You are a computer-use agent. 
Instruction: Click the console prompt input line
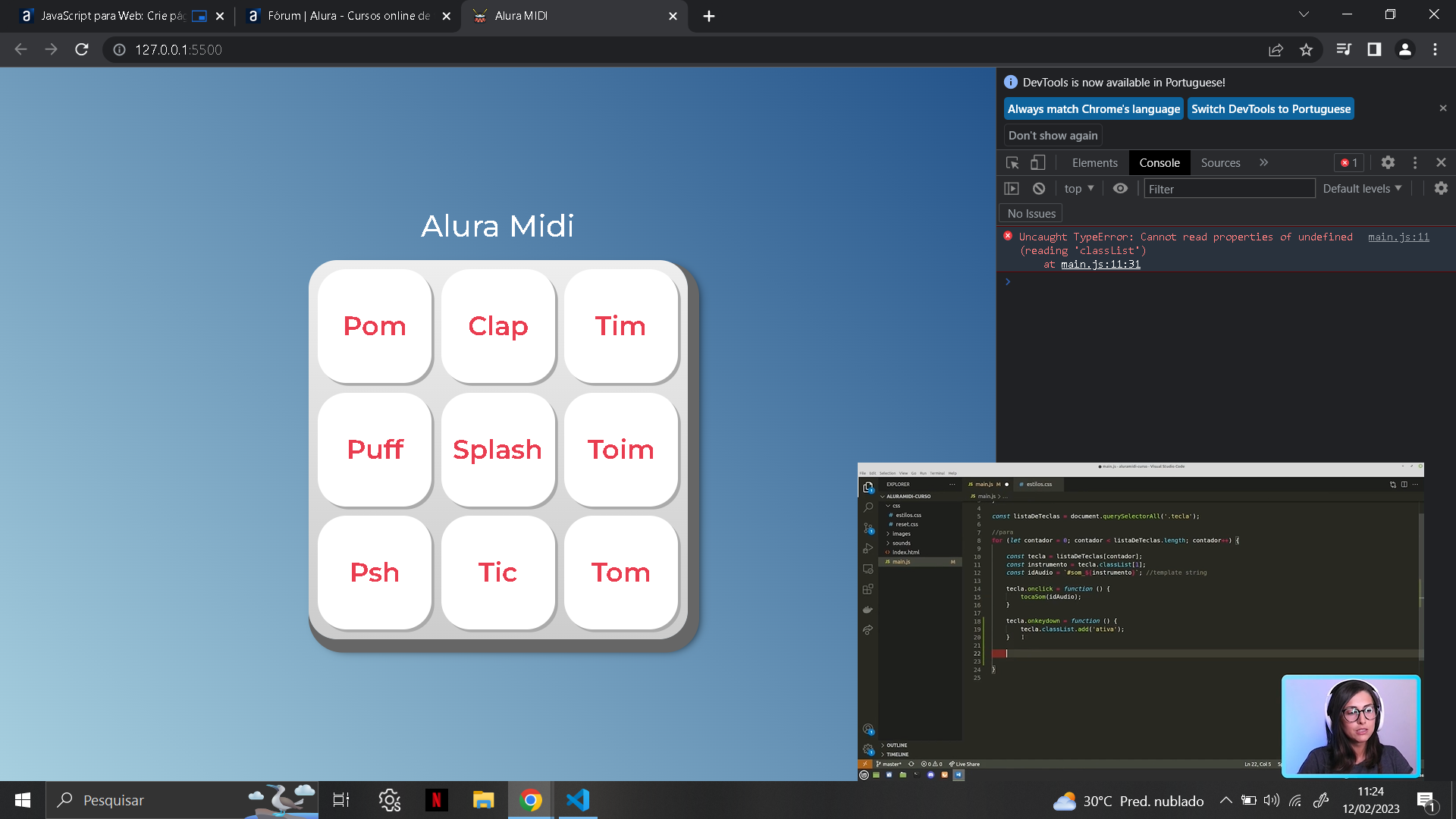click(x=1228, y=282)
